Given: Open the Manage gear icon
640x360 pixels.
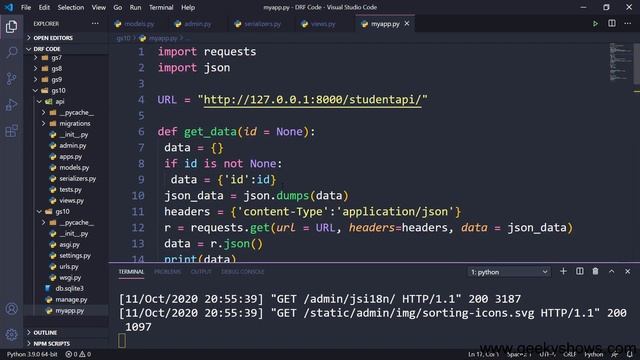Looking at the screenshot, I should pyautogui.click(x=11, y=335).
